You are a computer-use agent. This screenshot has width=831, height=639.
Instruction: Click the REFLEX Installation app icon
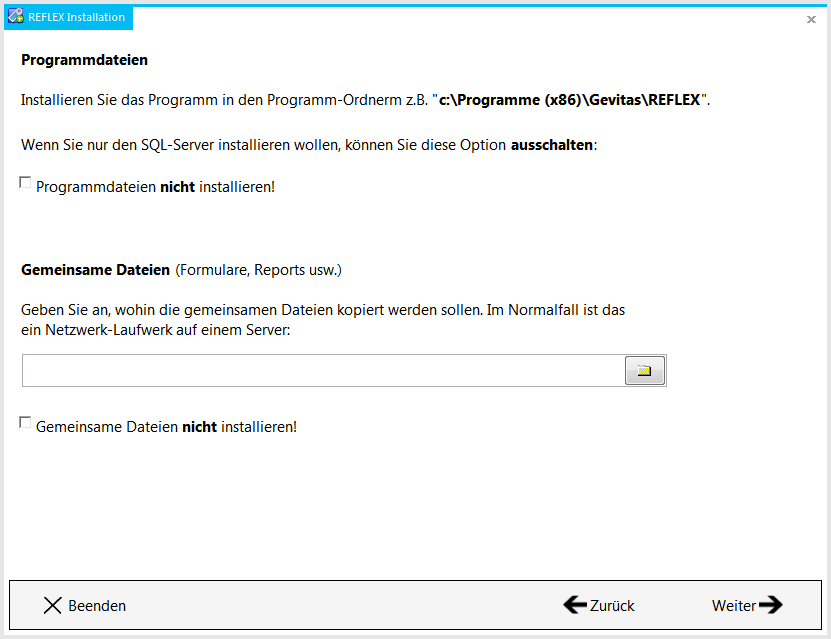(15, 16)
